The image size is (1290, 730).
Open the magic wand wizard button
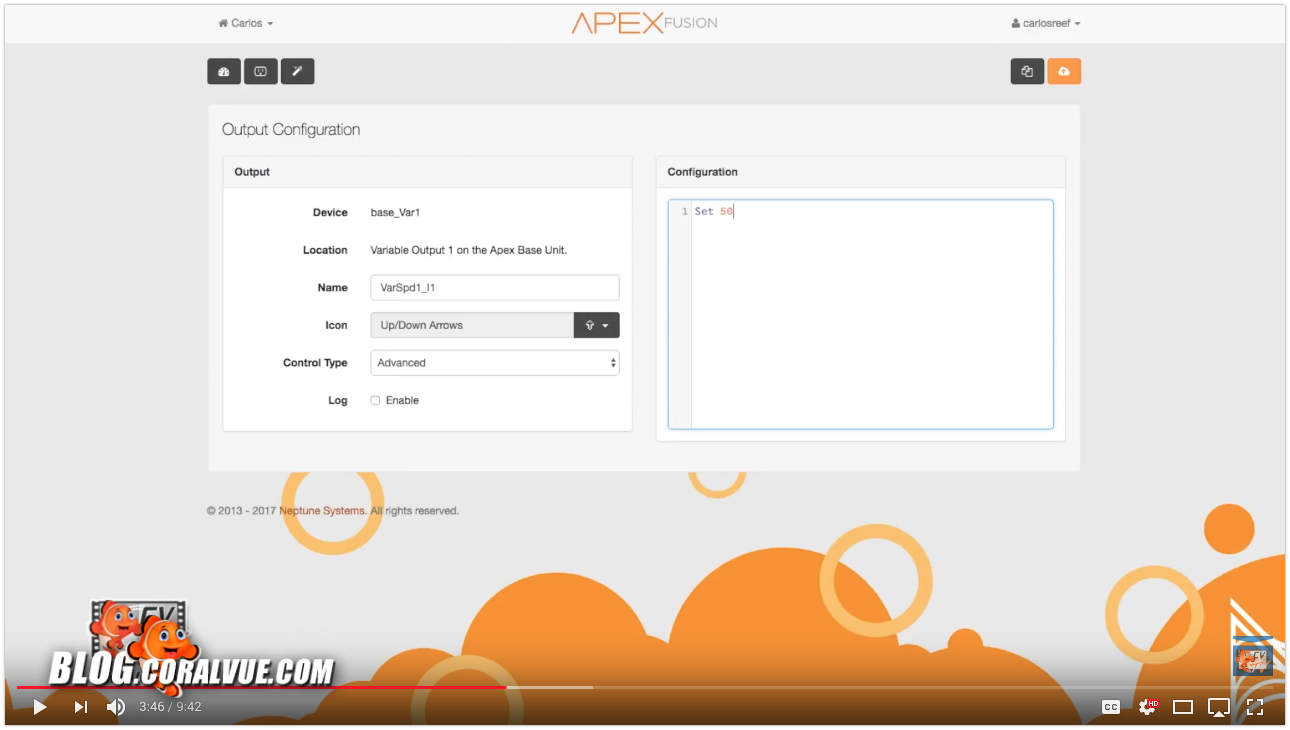[297, 71]
